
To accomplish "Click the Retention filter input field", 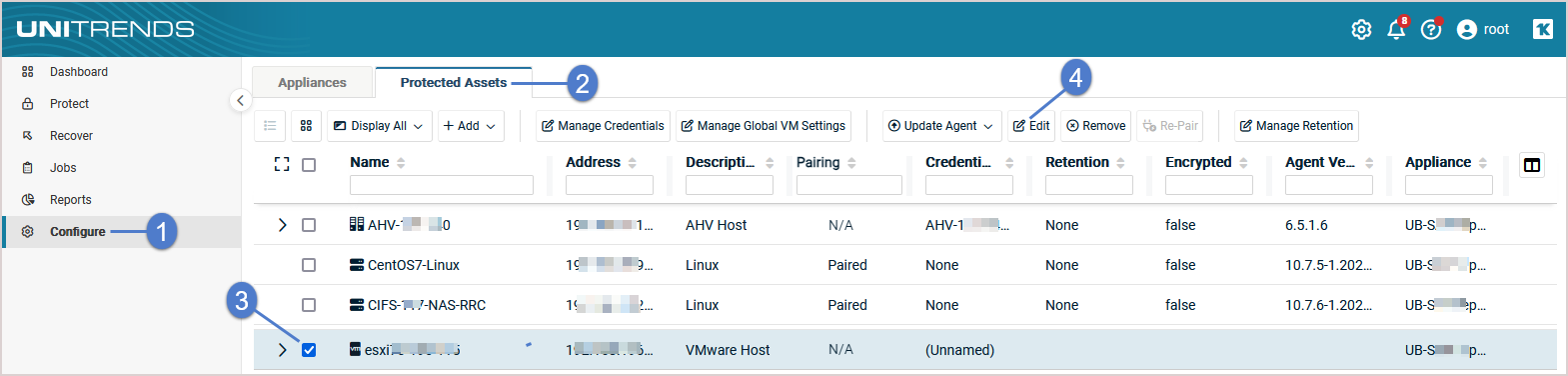I will click(x=1089, y=185).
